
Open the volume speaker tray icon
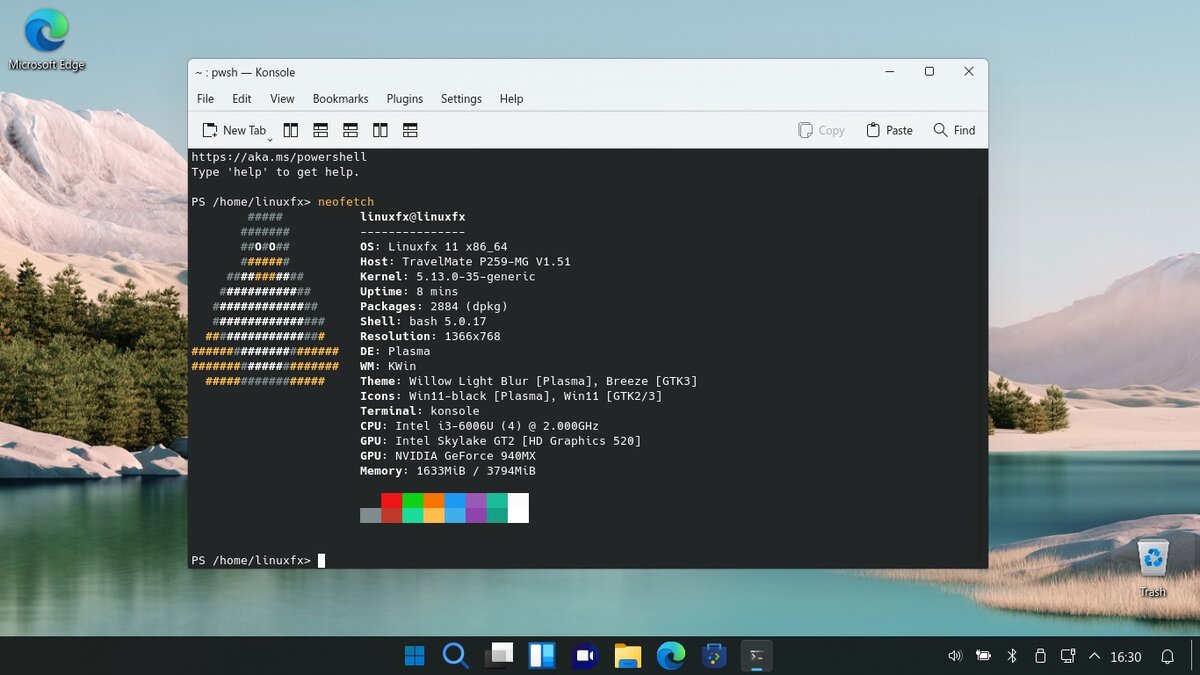[x=955, y=656]
